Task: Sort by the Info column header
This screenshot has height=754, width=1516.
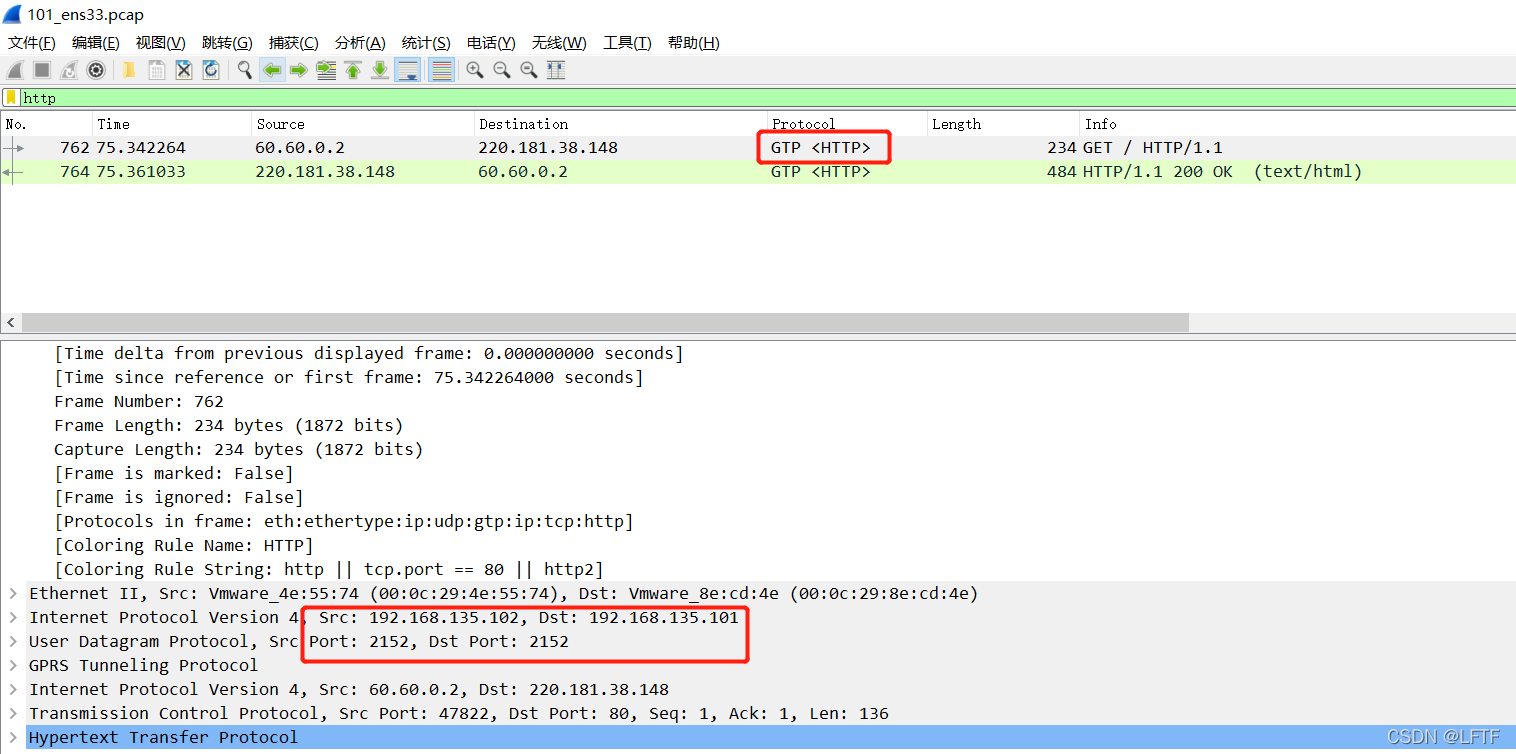Action: [x=1298, y=124]
